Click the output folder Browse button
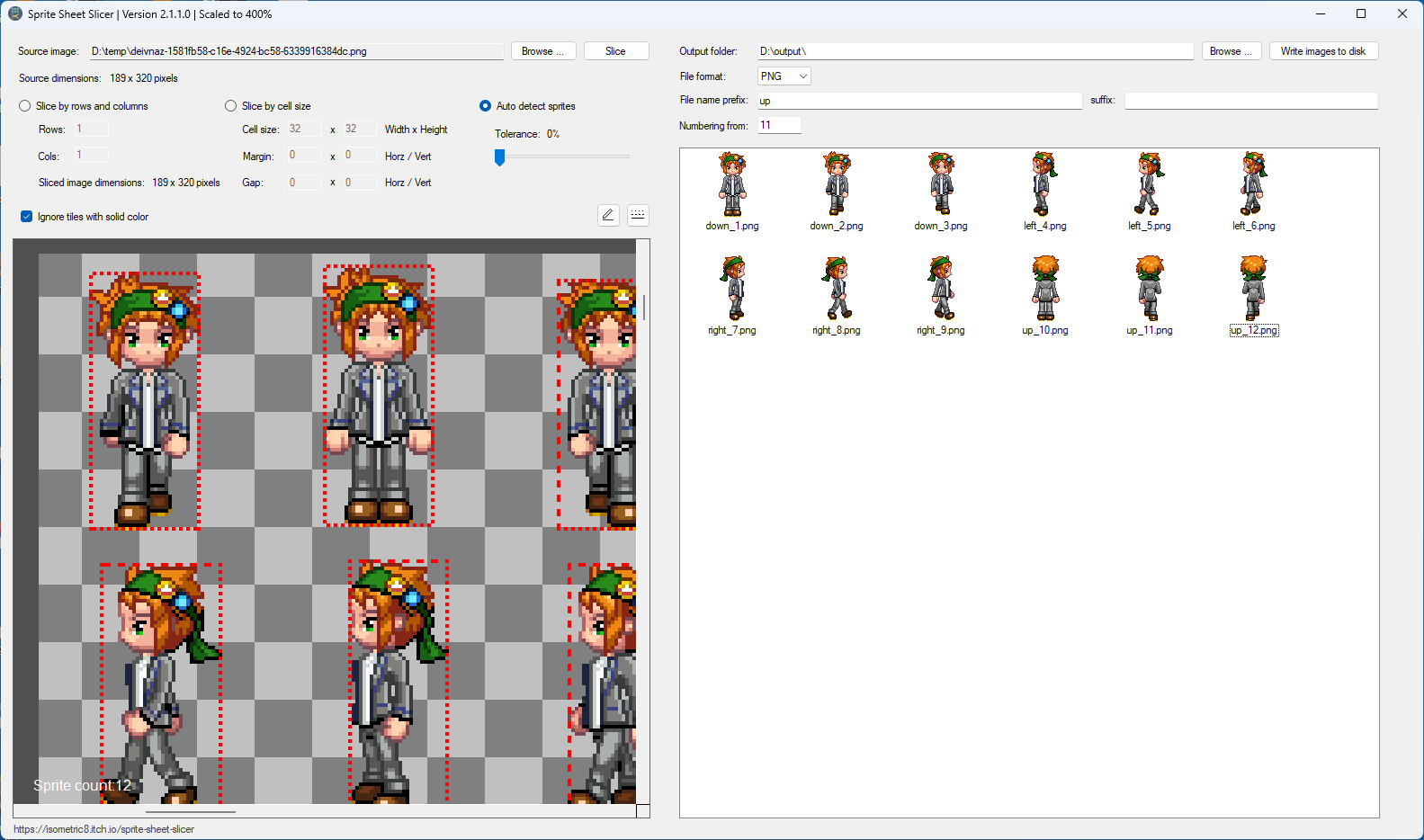This screenshot has width=1424, height=840. [x=1231, y=51]
